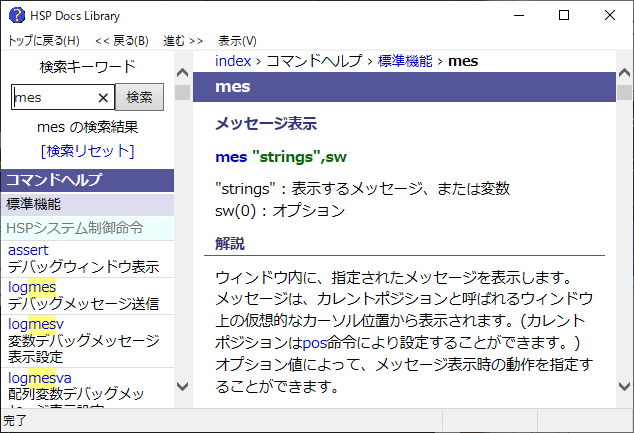Clear search text with the X icon
The height and width of the screenshot is (433, 634).
point(103,98)
